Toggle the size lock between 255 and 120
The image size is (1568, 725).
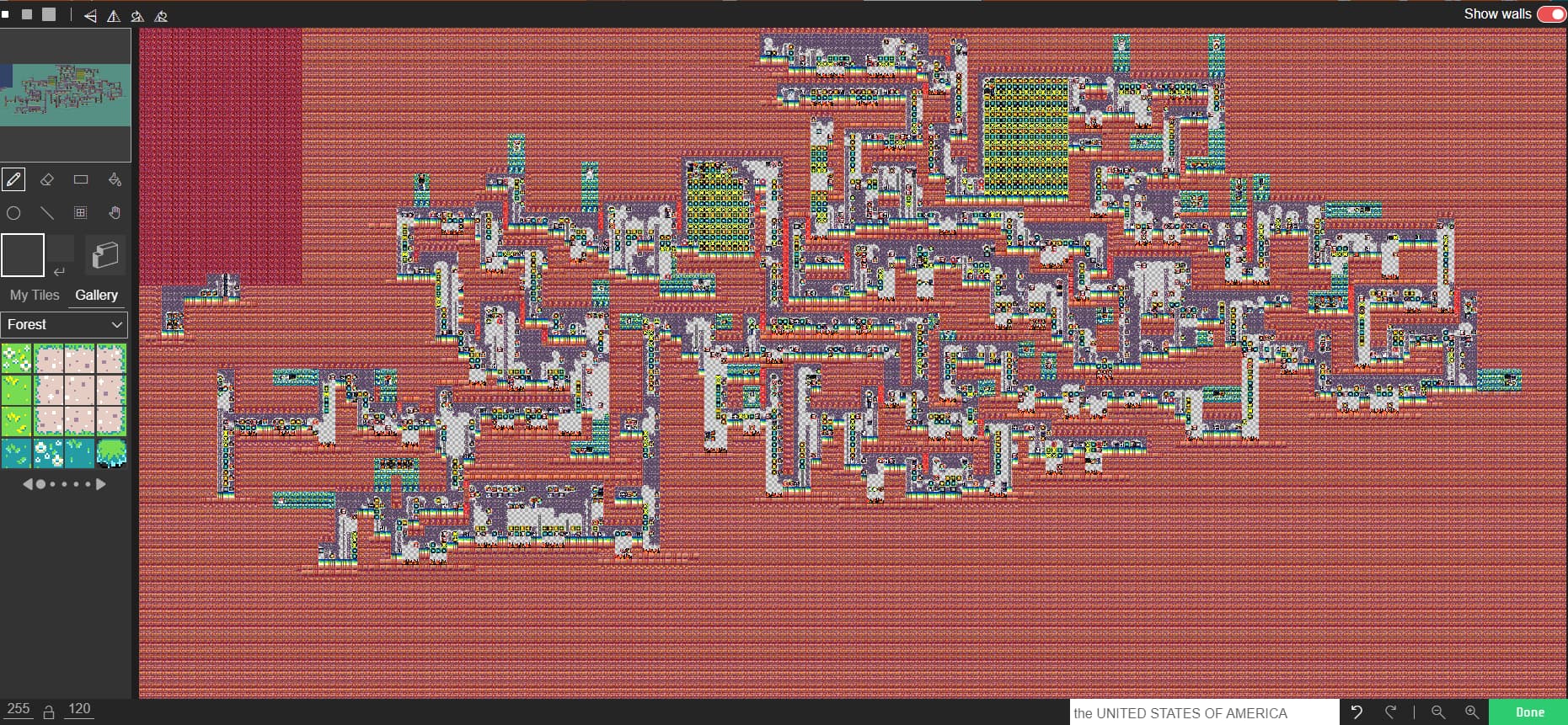(x=49, y=712)
